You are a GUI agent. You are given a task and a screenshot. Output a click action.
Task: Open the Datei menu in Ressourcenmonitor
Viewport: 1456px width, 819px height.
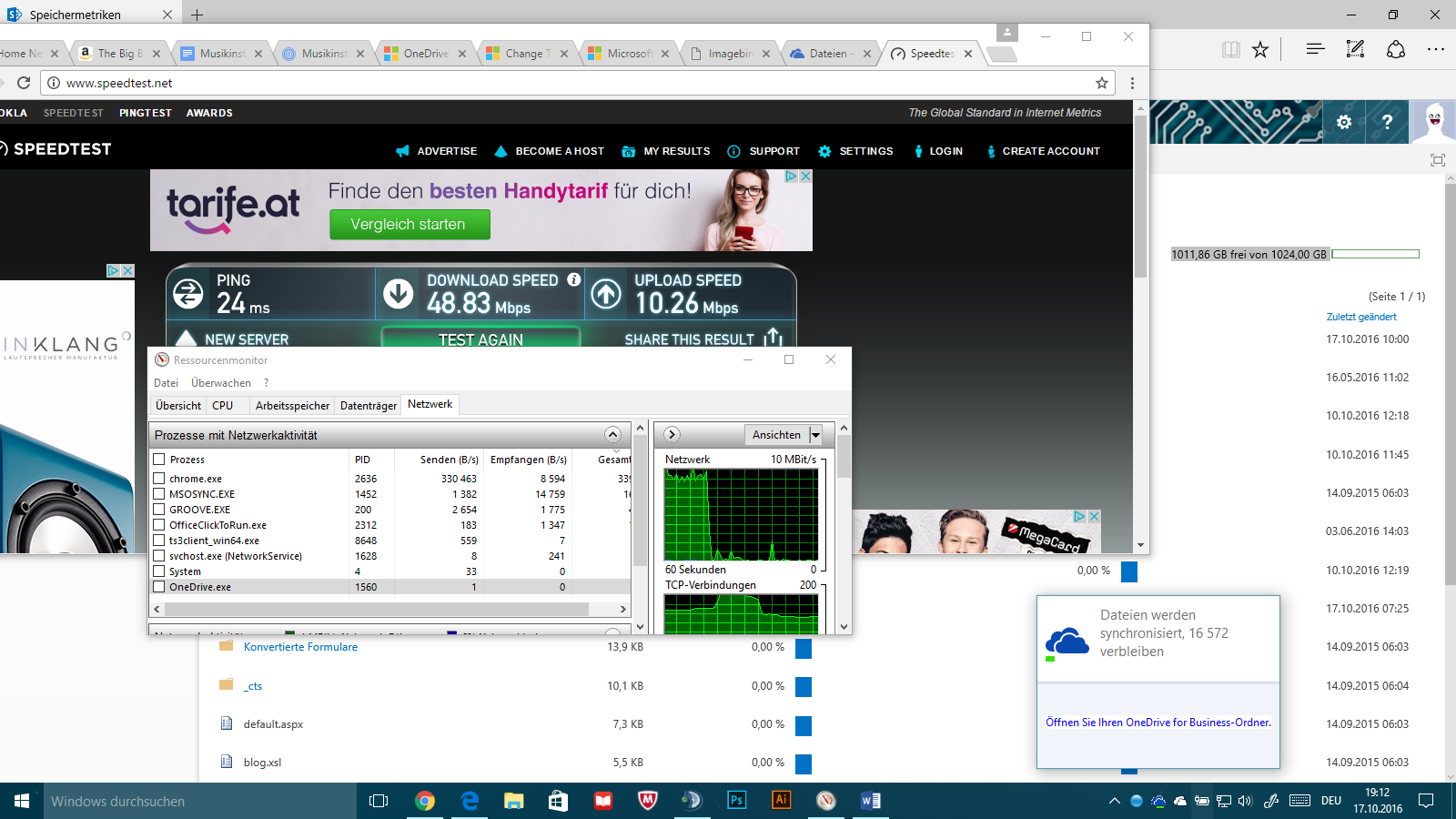pos(167,383)
